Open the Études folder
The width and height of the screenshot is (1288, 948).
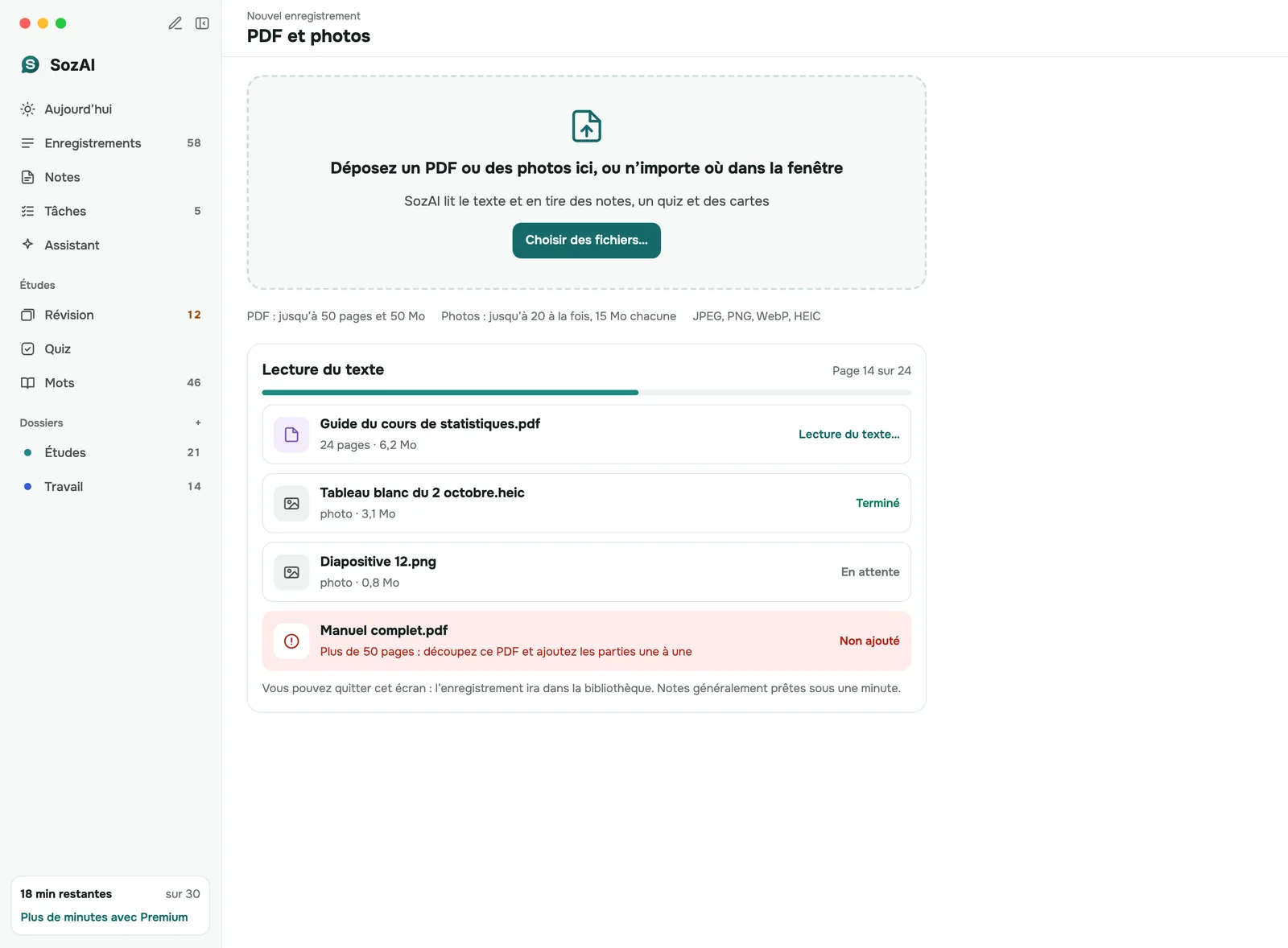pos(110,453)
